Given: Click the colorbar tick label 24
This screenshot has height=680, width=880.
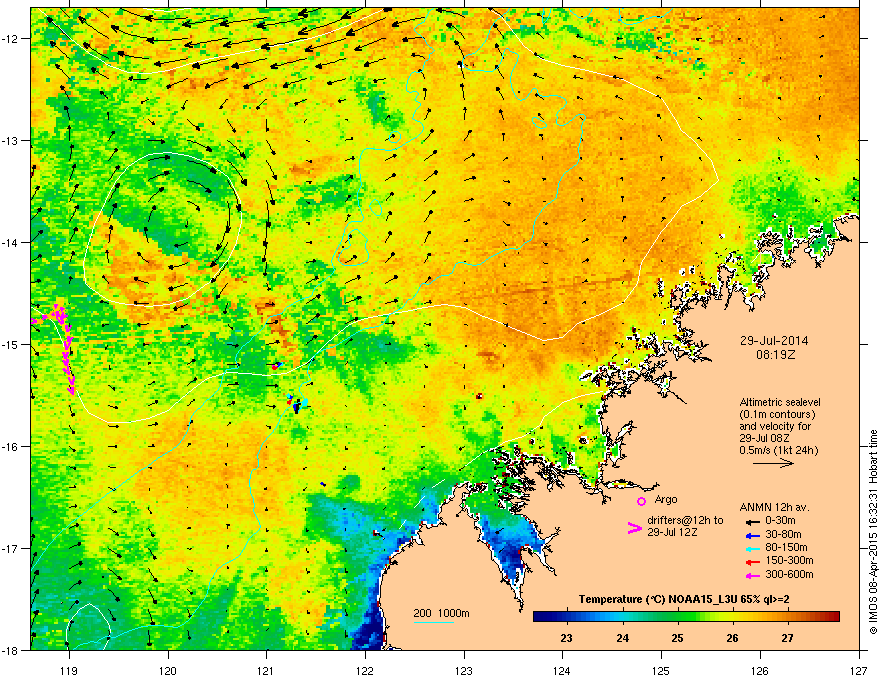Looking at the screenshot, I should pos(622,638).
